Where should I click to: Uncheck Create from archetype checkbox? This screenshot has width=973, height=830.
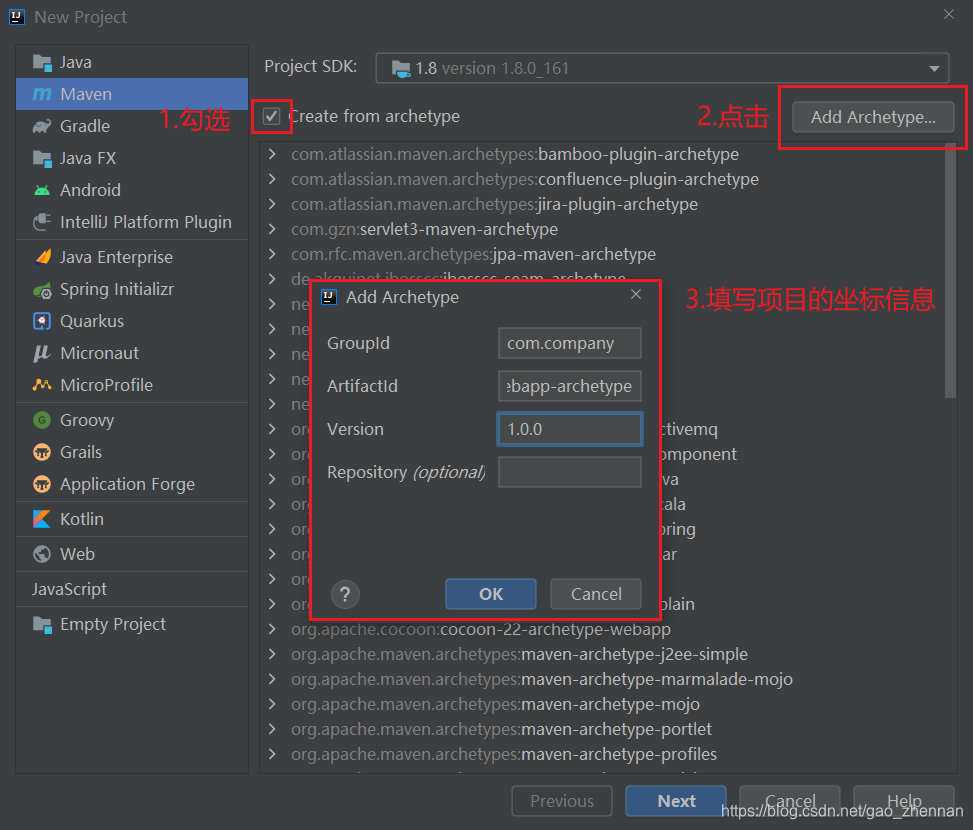click(x=271, y=117)
